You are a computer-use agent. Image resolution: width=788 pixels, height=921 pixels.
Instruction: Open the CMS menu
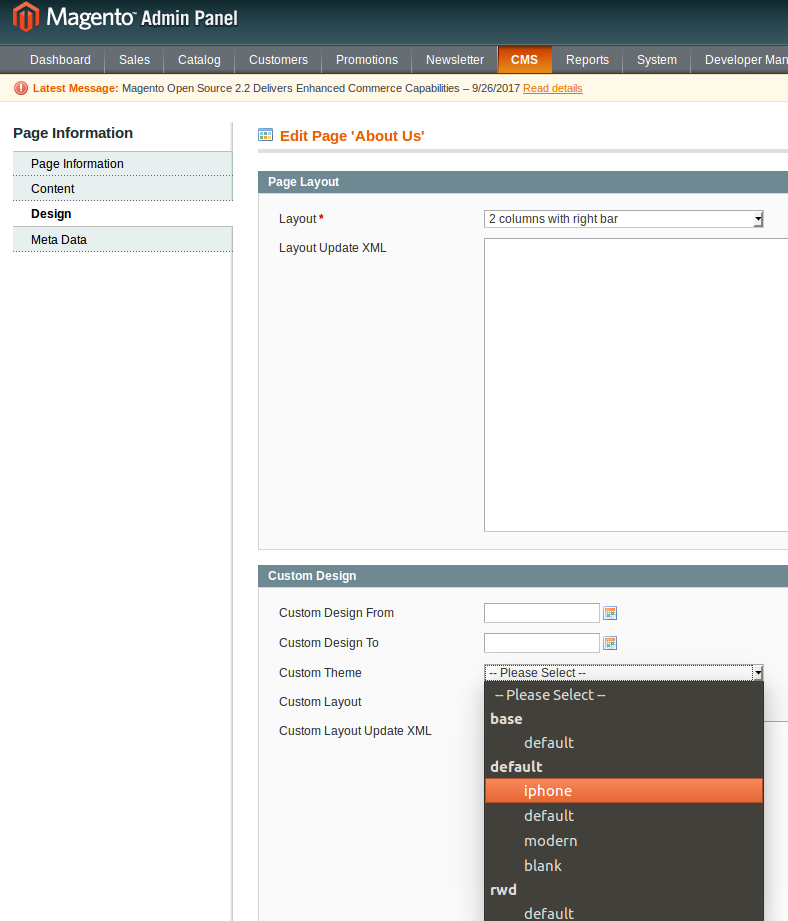[x=524, y=60]
